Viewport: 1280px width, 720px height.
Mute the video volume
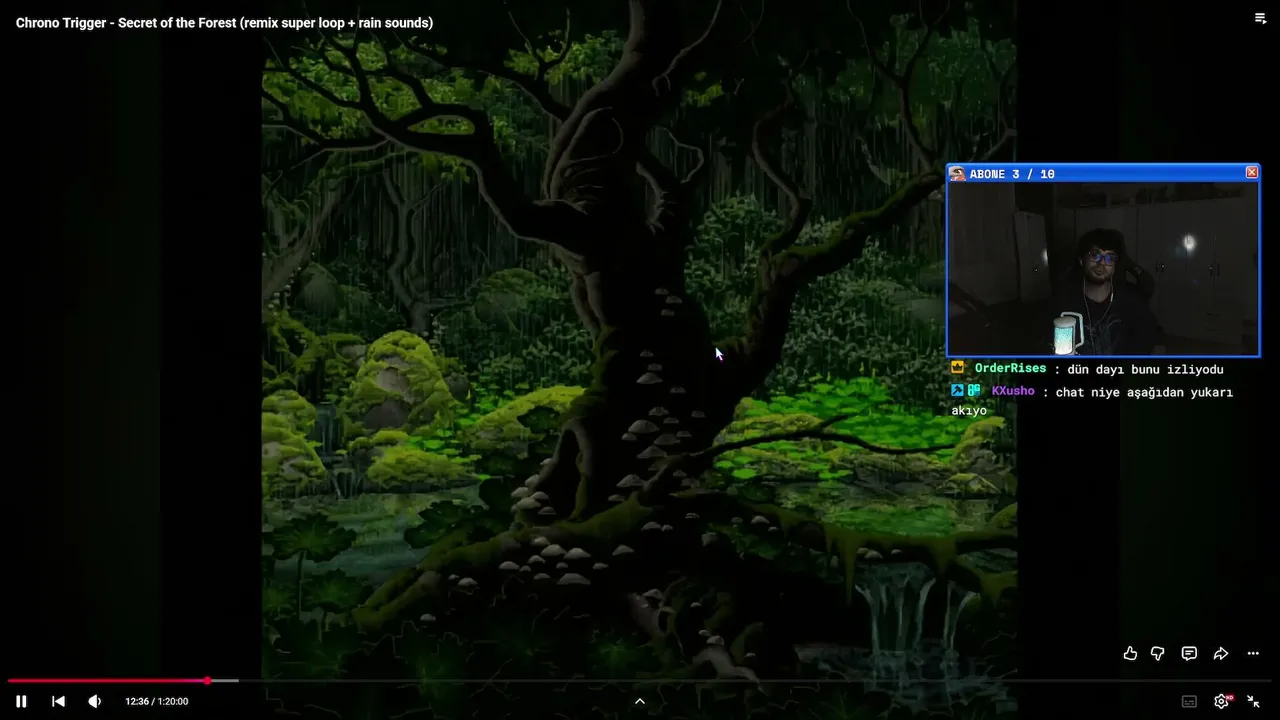95,701
